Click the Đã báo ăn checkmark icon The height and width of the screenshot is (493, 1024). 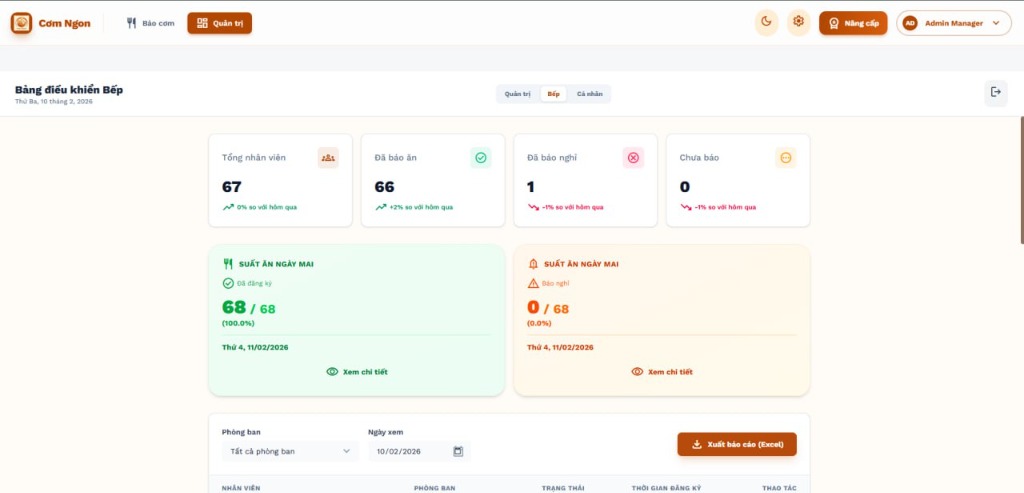pos(481,157)
